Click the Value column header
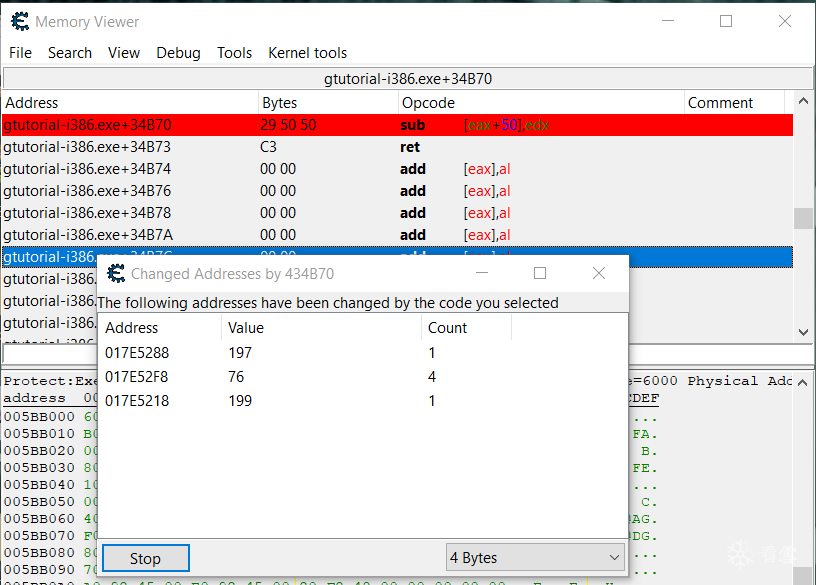 tap(322, 328)
